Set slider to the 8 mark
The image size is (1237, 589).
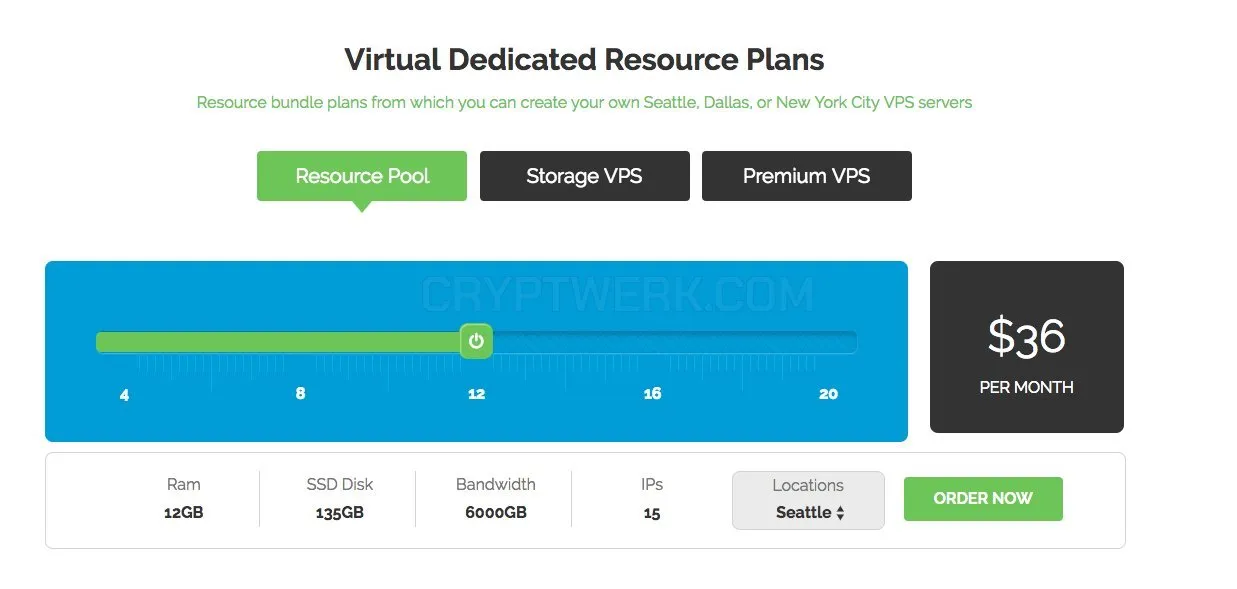point(300,393)
